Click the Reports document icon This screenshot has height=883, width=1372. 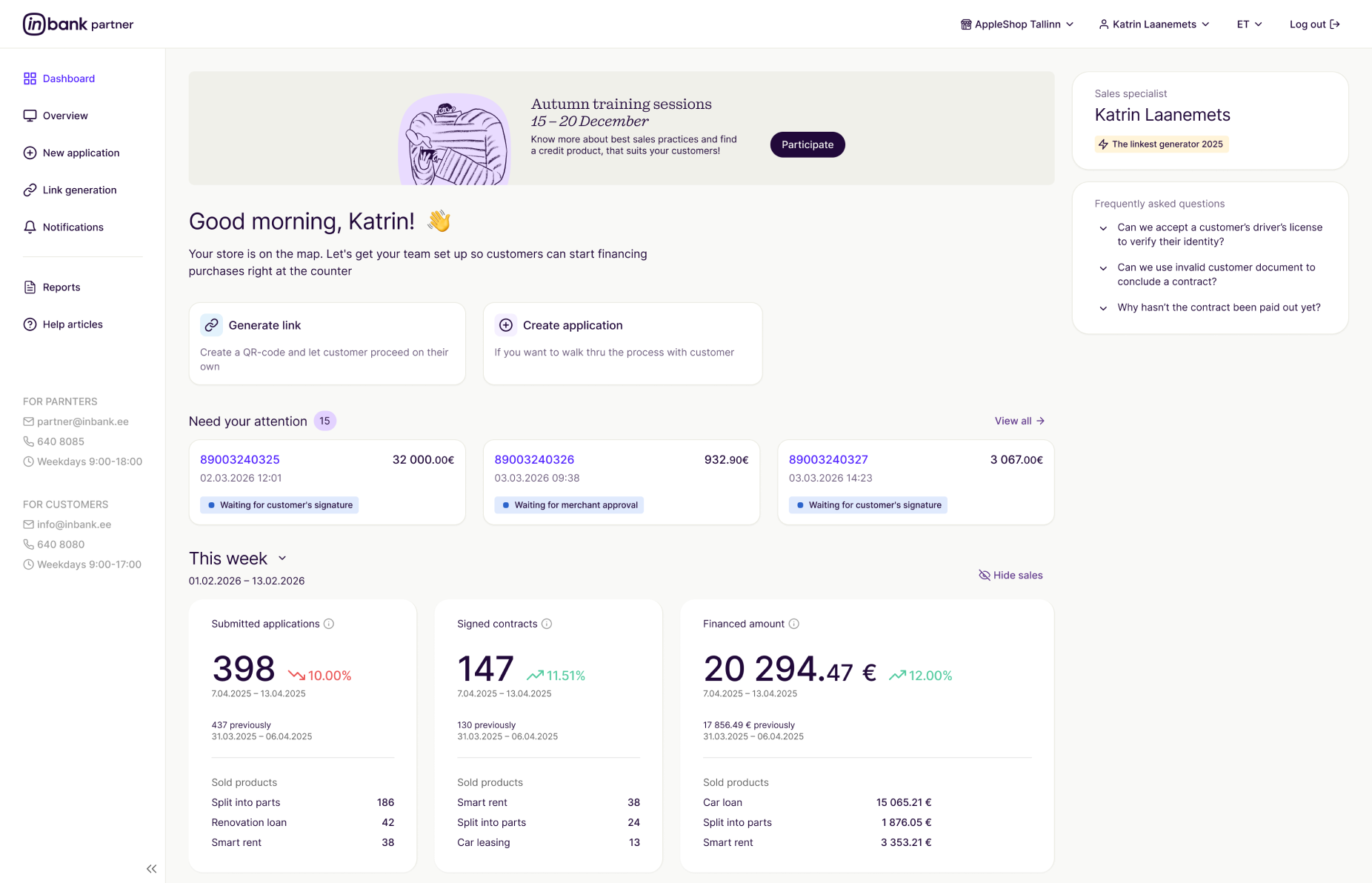point(30,287)
